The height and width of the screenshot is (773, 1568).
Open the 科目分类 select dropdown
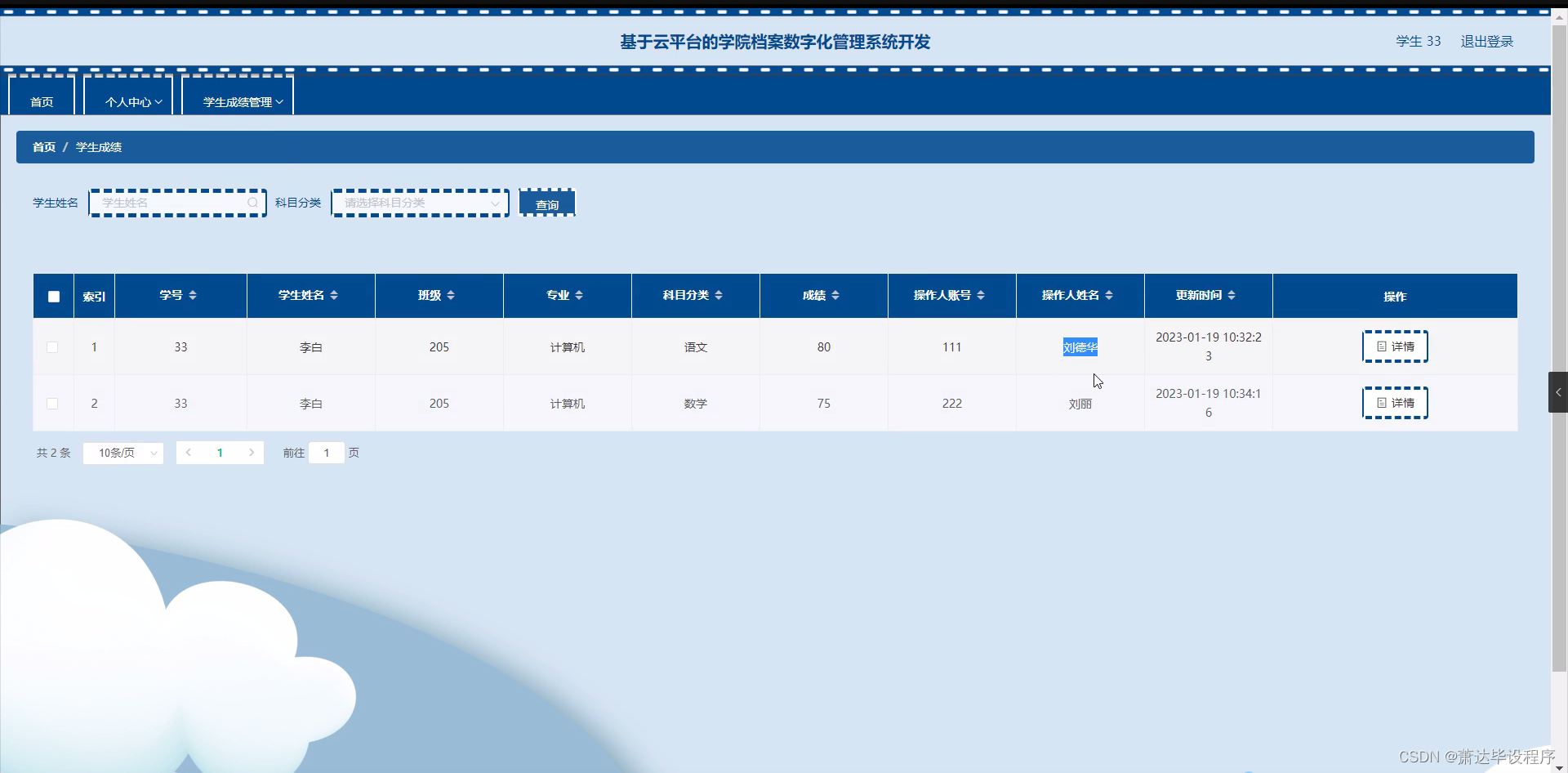[420, 203]
